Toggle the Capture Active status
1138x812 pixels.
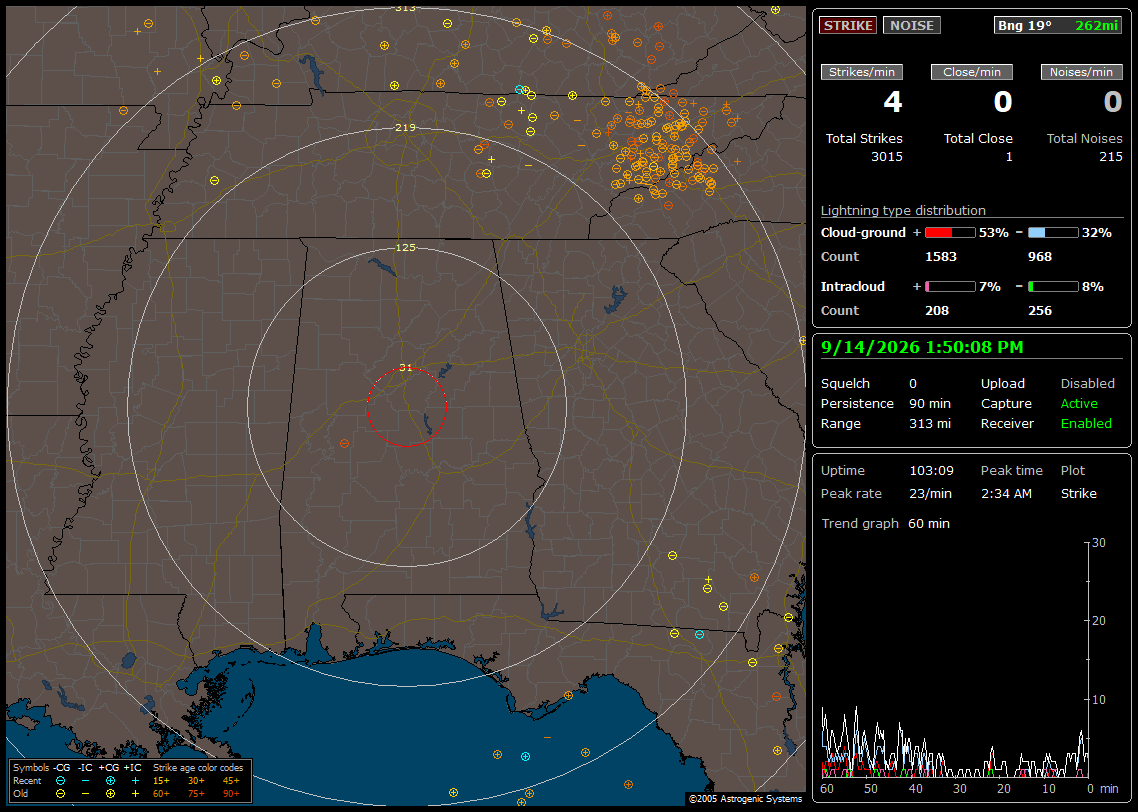point(1079,403)
